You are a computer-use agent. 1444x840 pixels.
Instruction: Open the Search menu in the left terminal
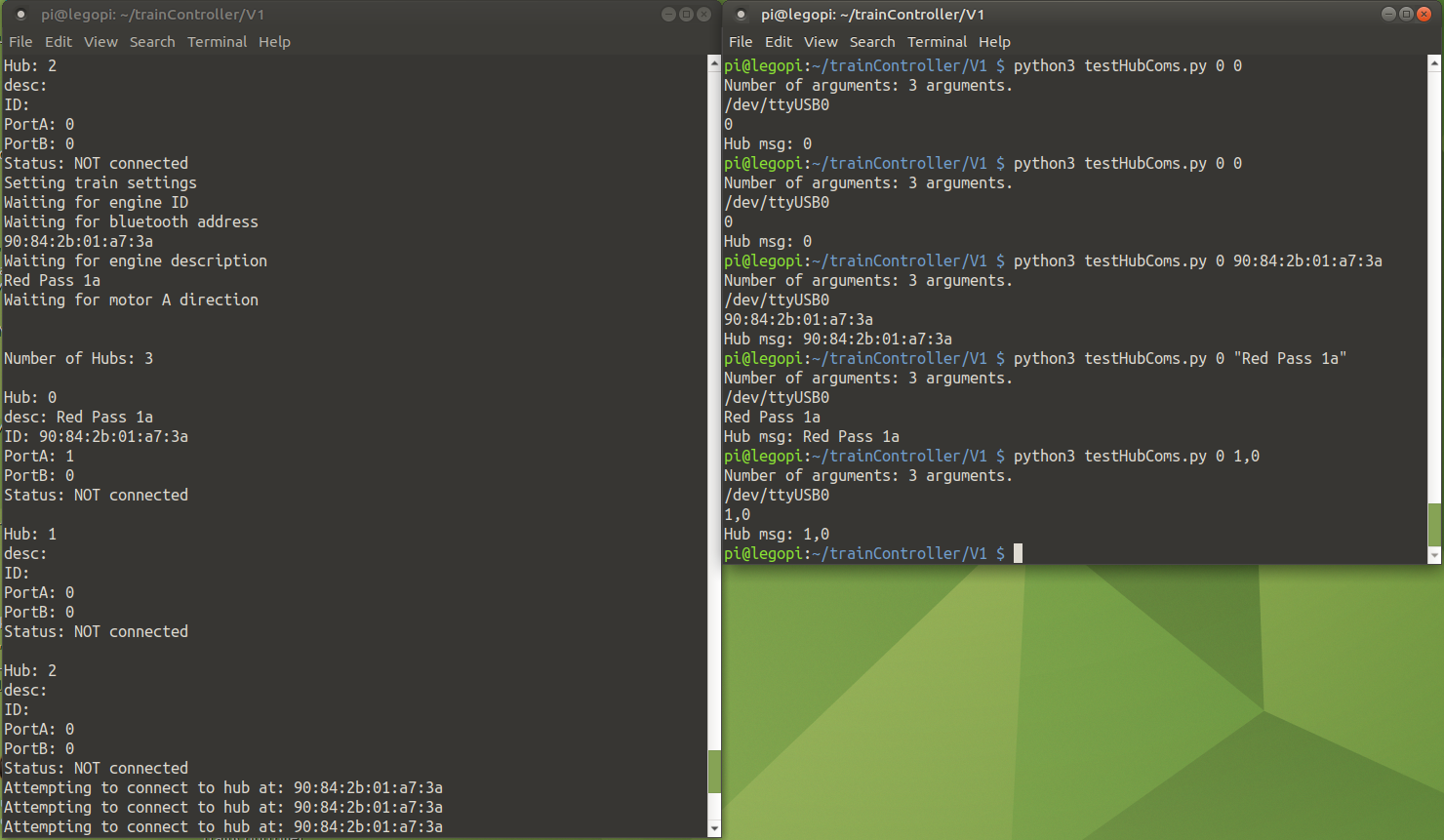click(x=152, y=42)
